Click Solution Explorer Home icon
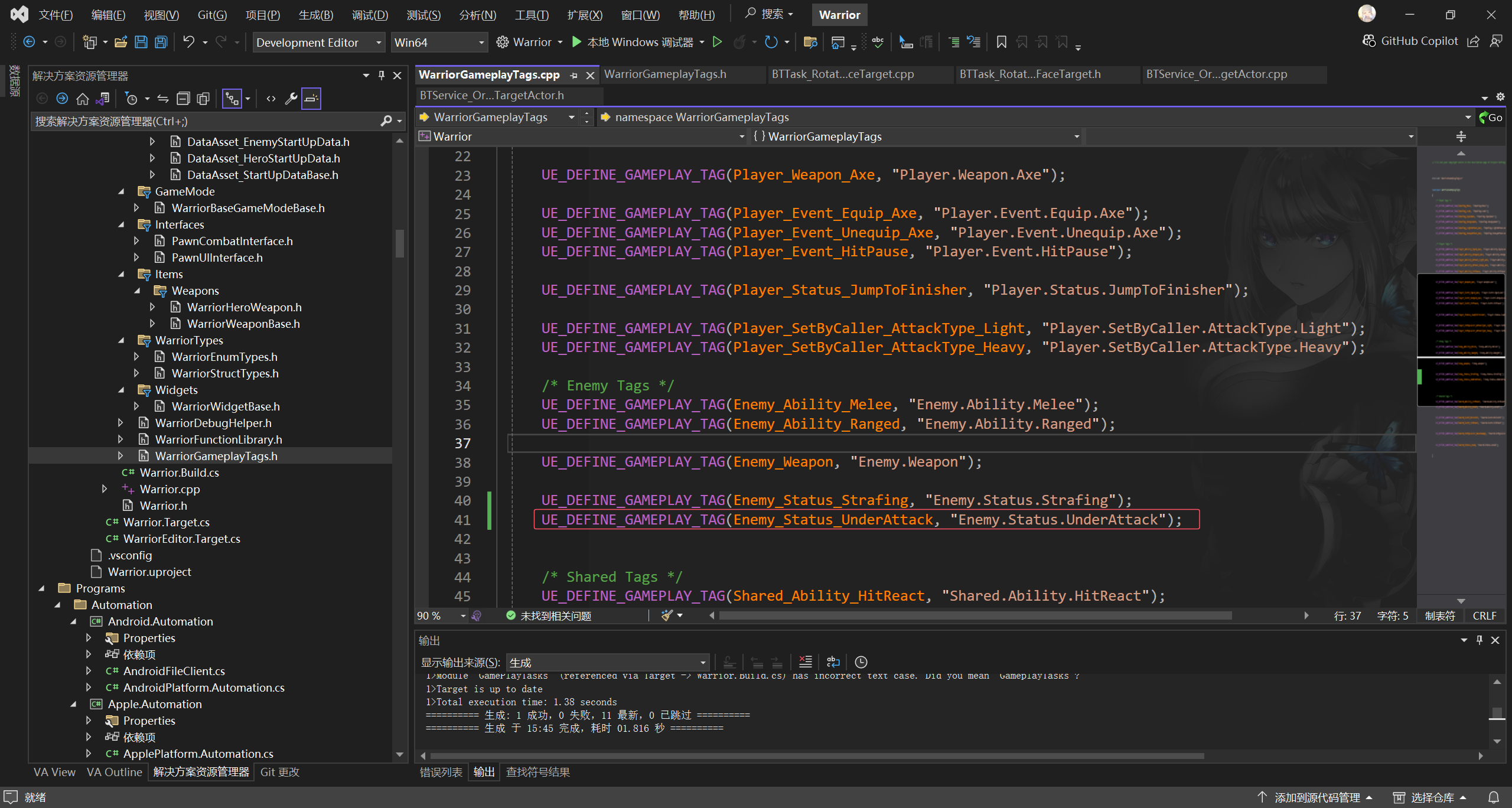This screenshot has height=808, width=1512. point(83,99)
